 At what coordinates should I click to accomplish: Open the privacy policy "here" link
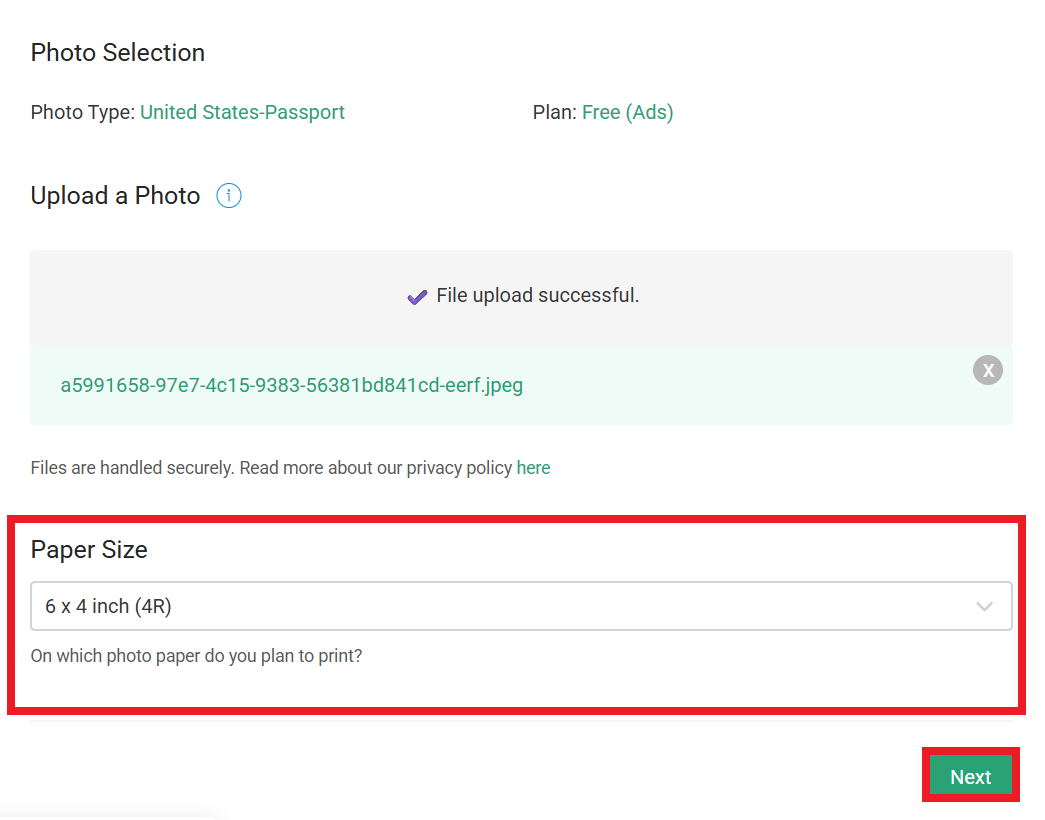point(533,468)
